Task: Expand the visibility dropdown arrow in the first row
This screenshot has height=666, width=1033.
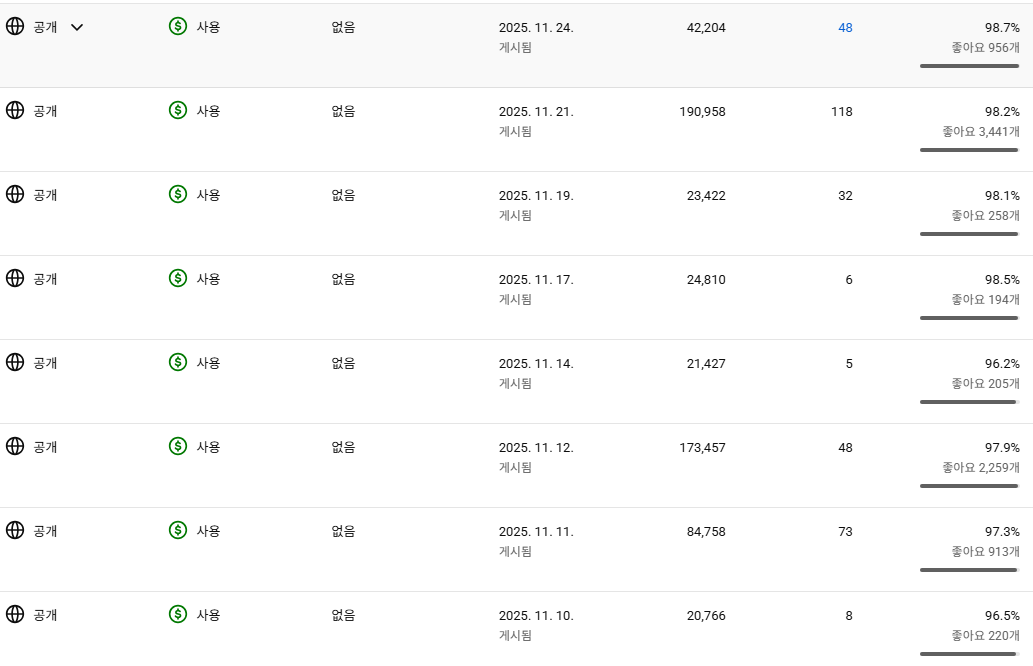Action: coord(77,27)
